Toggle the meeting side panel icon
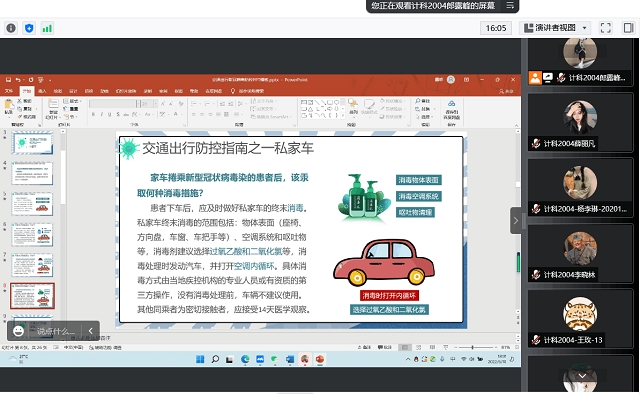The image size is (640, 394). [629, 28]
